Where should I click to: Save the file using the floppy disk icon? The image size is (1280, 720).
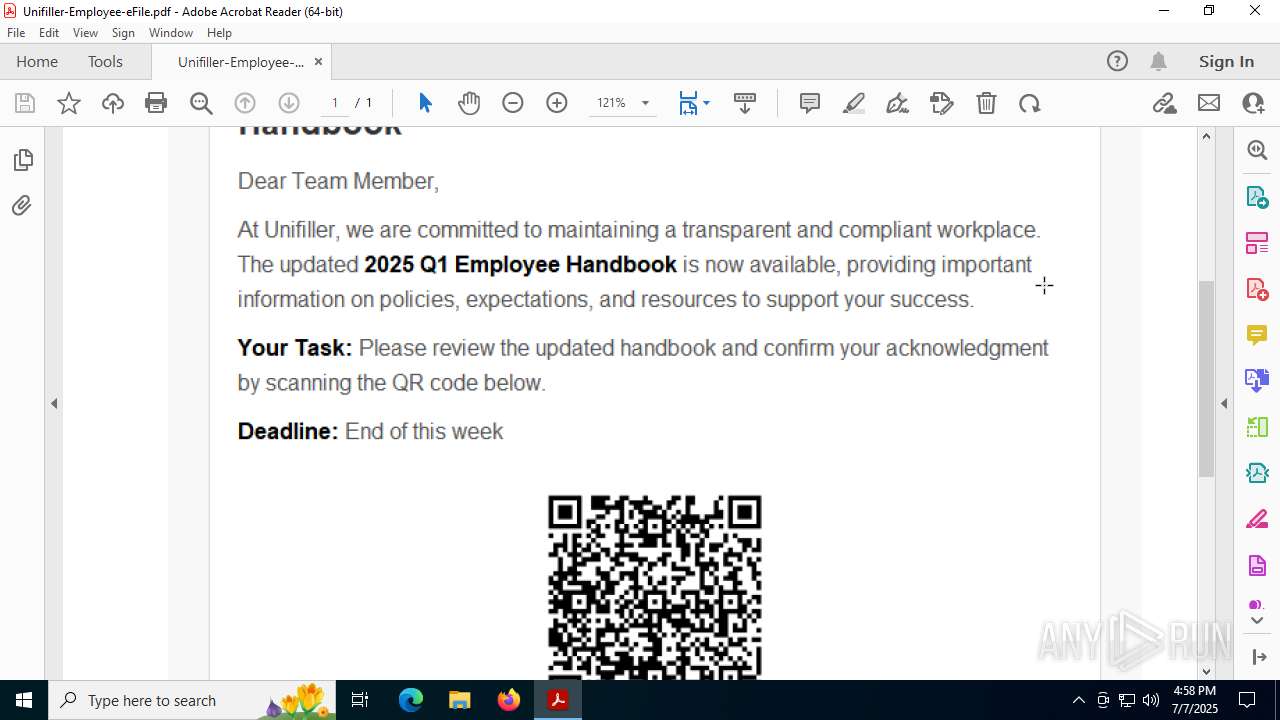click(x=25, y=103)
